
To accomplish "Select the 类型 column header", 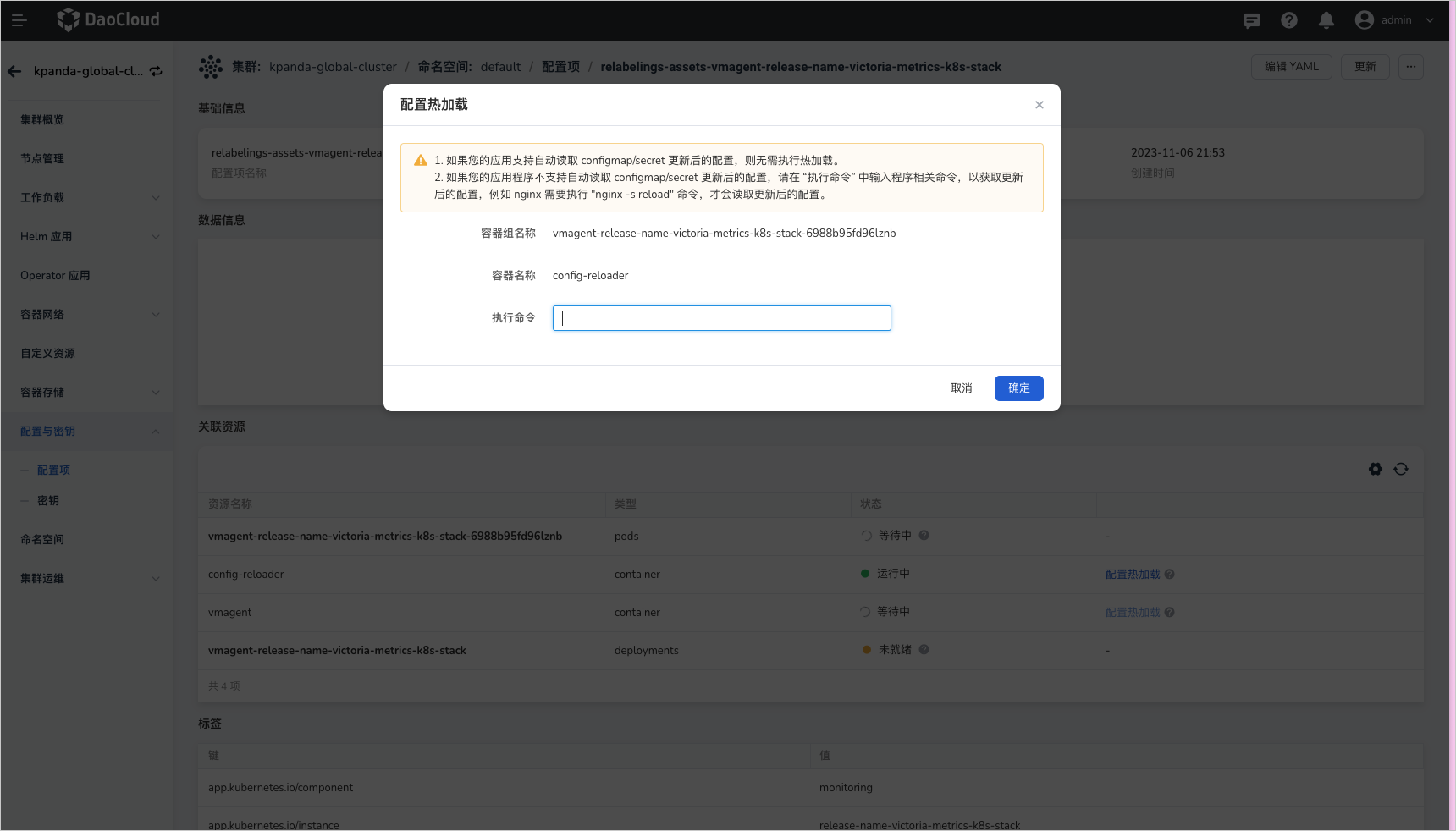I will [x=626, y=504].
